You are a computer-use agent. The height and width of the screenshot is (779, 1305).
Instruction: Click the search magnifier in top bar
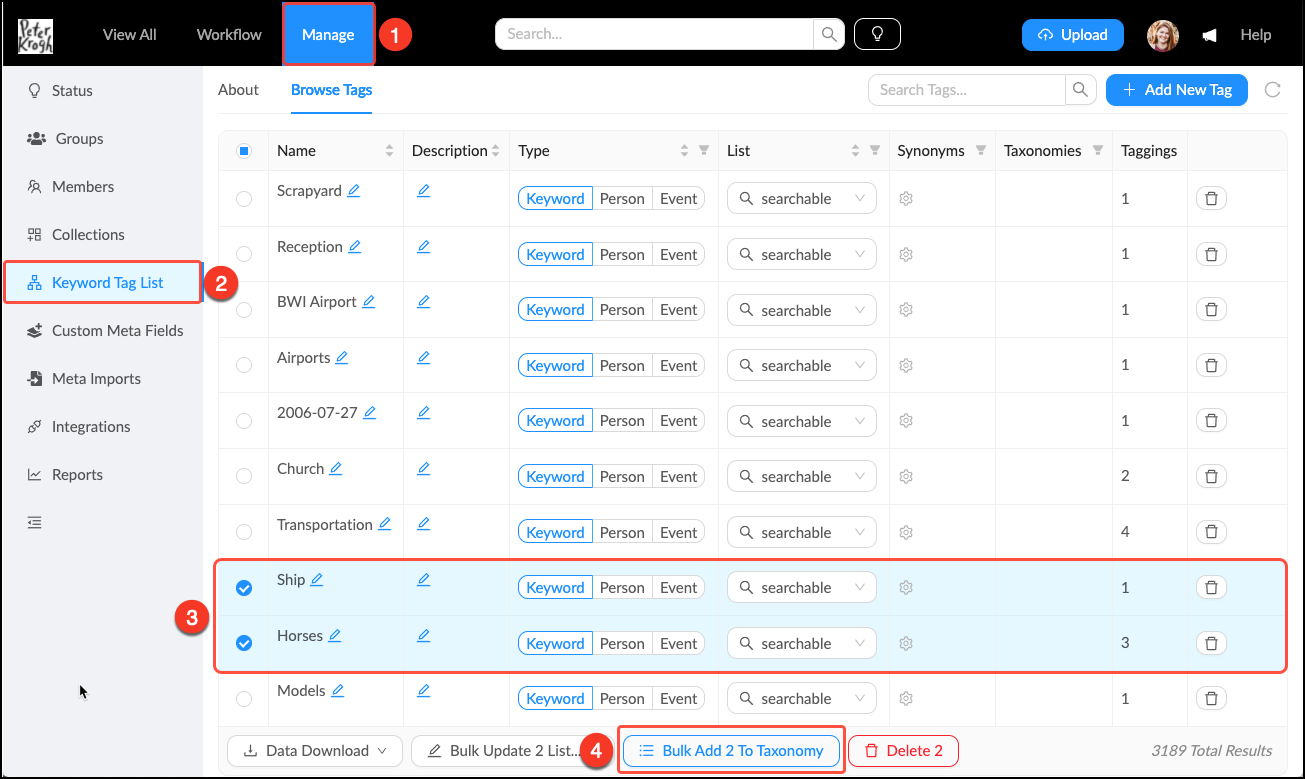[x=829, y=34]
